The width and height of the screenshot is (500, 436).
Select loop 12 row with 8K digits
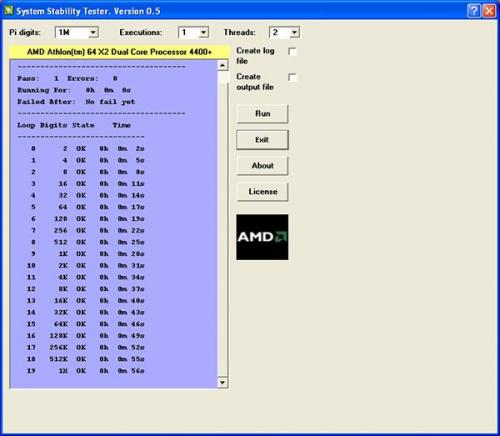pyautogui.click(x=86, y=289)
